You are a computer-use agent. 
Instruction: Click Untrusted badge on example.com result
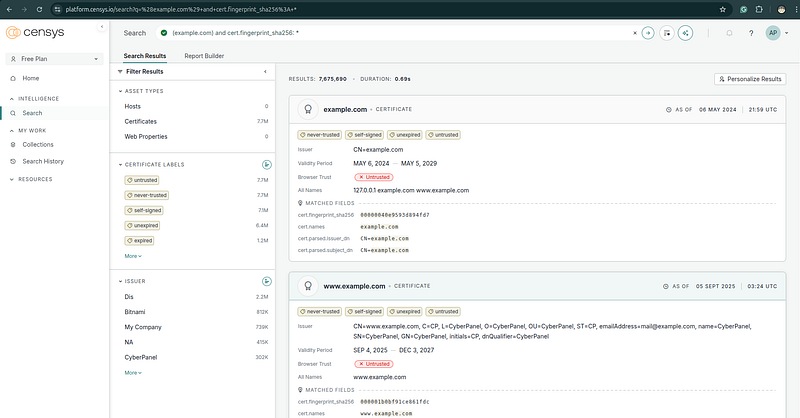coord(373,177)
